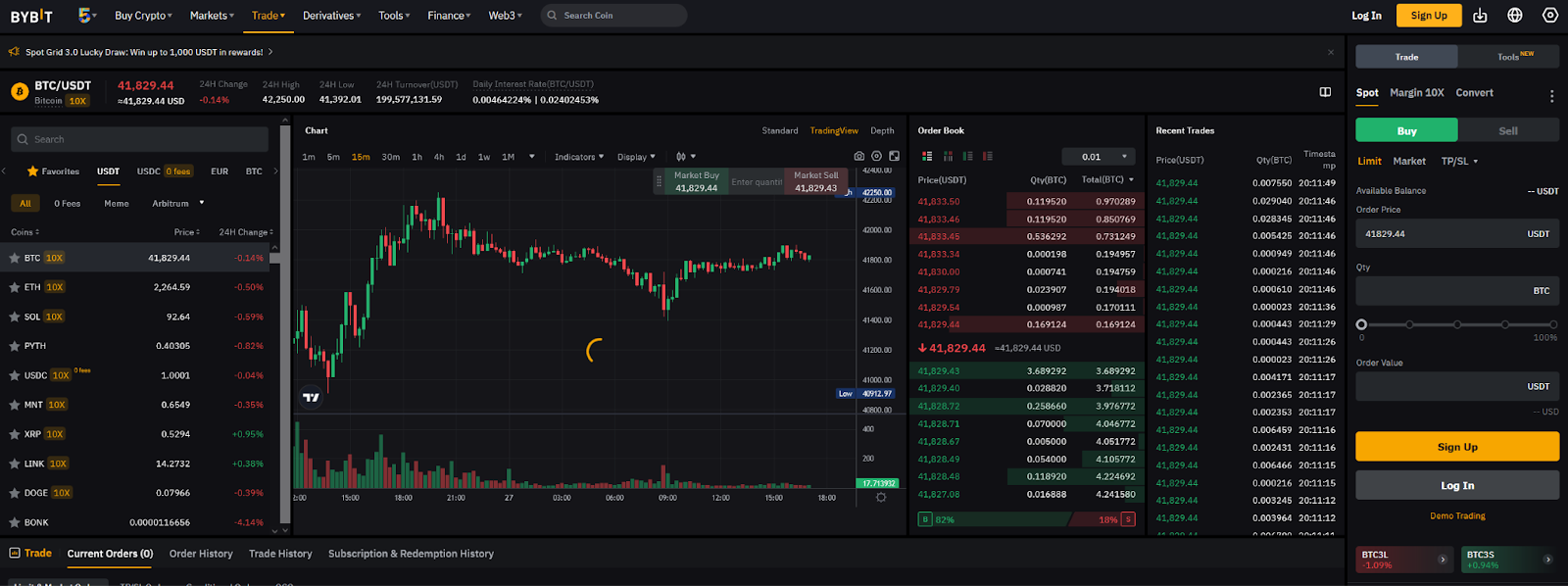Open the Derivatives menu
Image resolution: width=1568 pixels, height=586 pixels.
[x=331, y=16]
